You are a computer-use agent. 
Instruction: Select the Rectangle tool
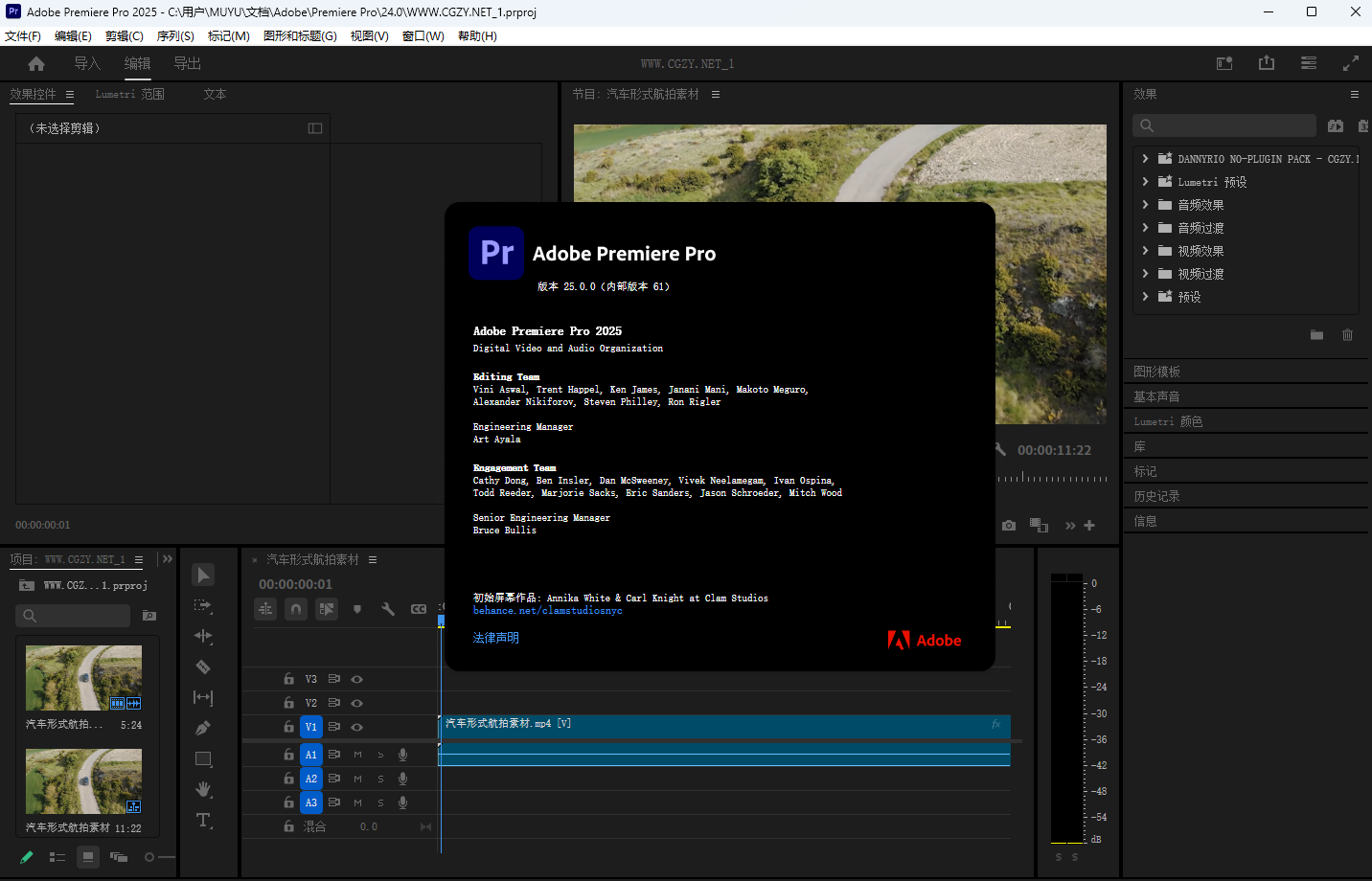click(x=203, y=758)
